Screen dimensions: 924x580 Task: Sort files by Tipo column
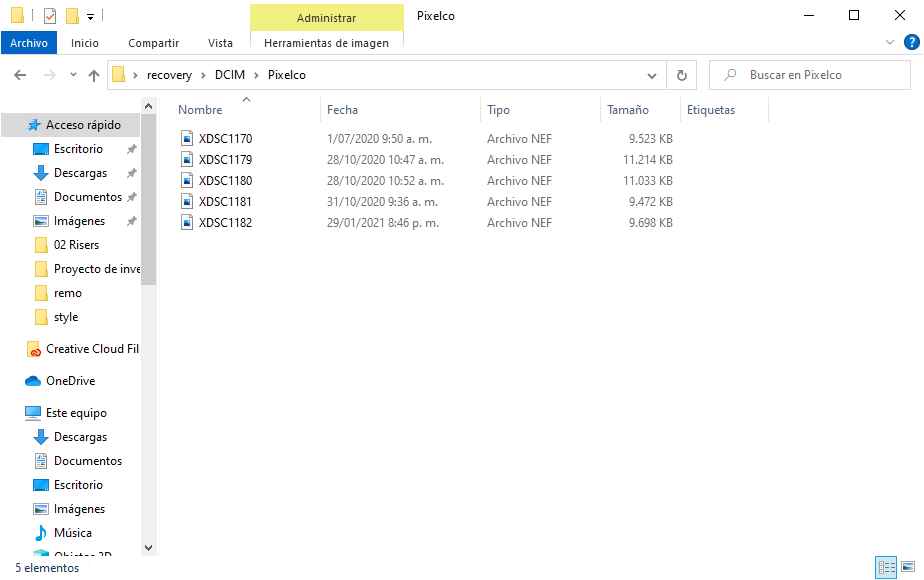pos(499,110)
